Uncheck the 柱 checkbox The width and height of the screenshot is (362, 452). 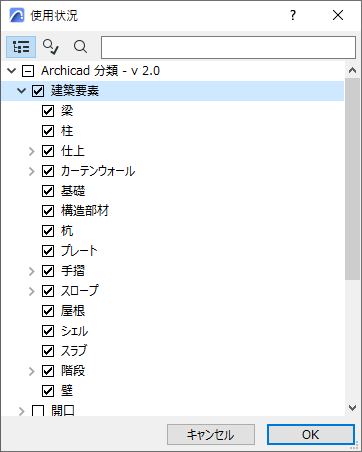(x=48, y=131)
